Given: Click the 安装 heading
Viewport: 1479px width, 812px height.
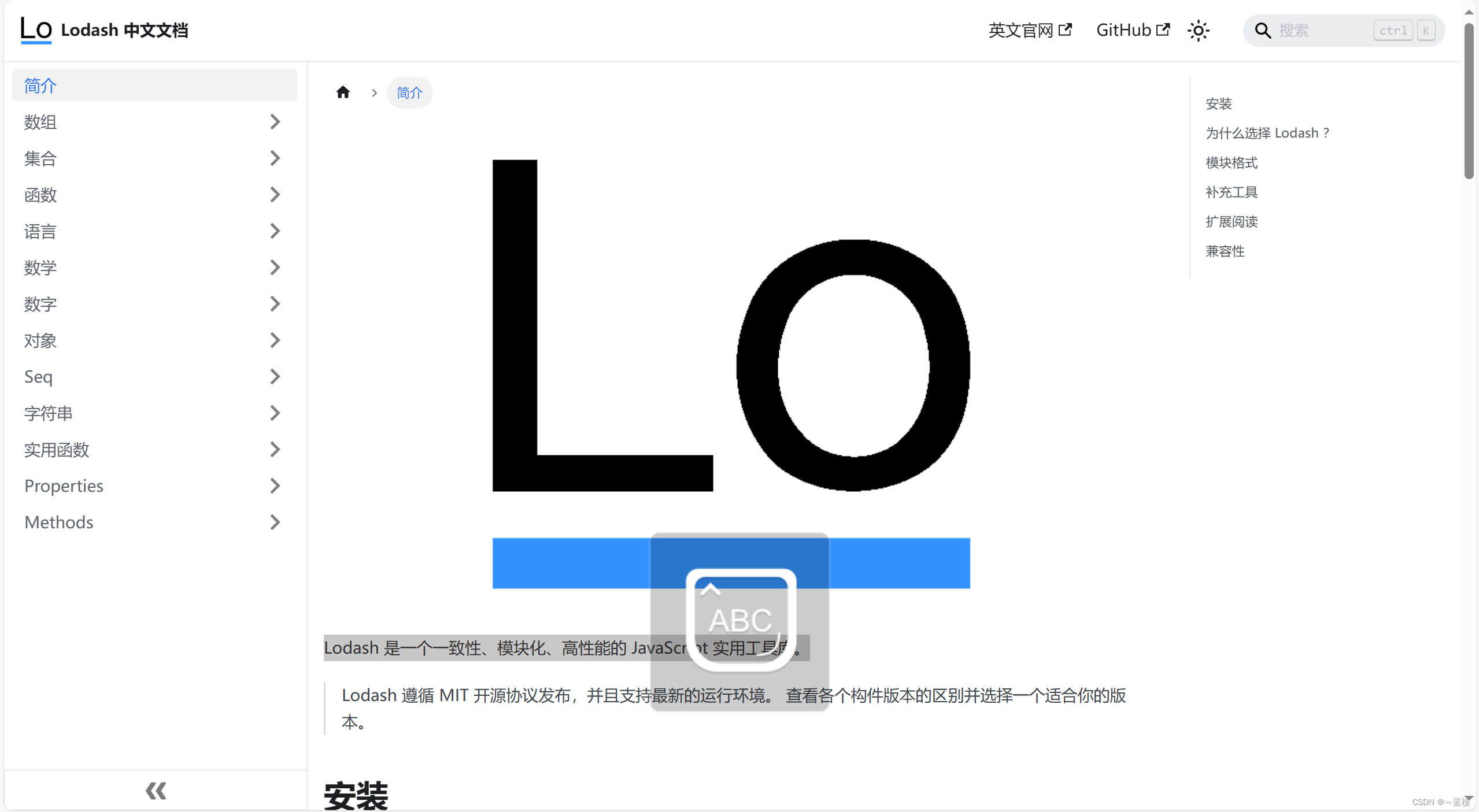Looking at the screenshot, I should click(x=356, y=795).
